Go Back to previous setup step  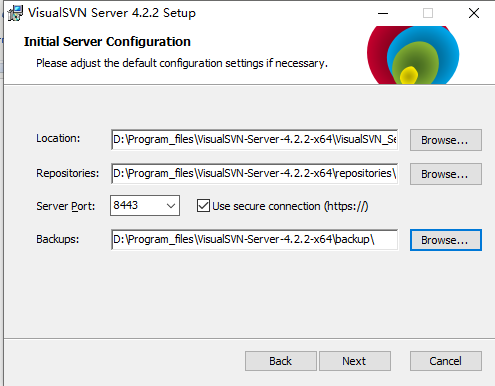pos(281,361)
